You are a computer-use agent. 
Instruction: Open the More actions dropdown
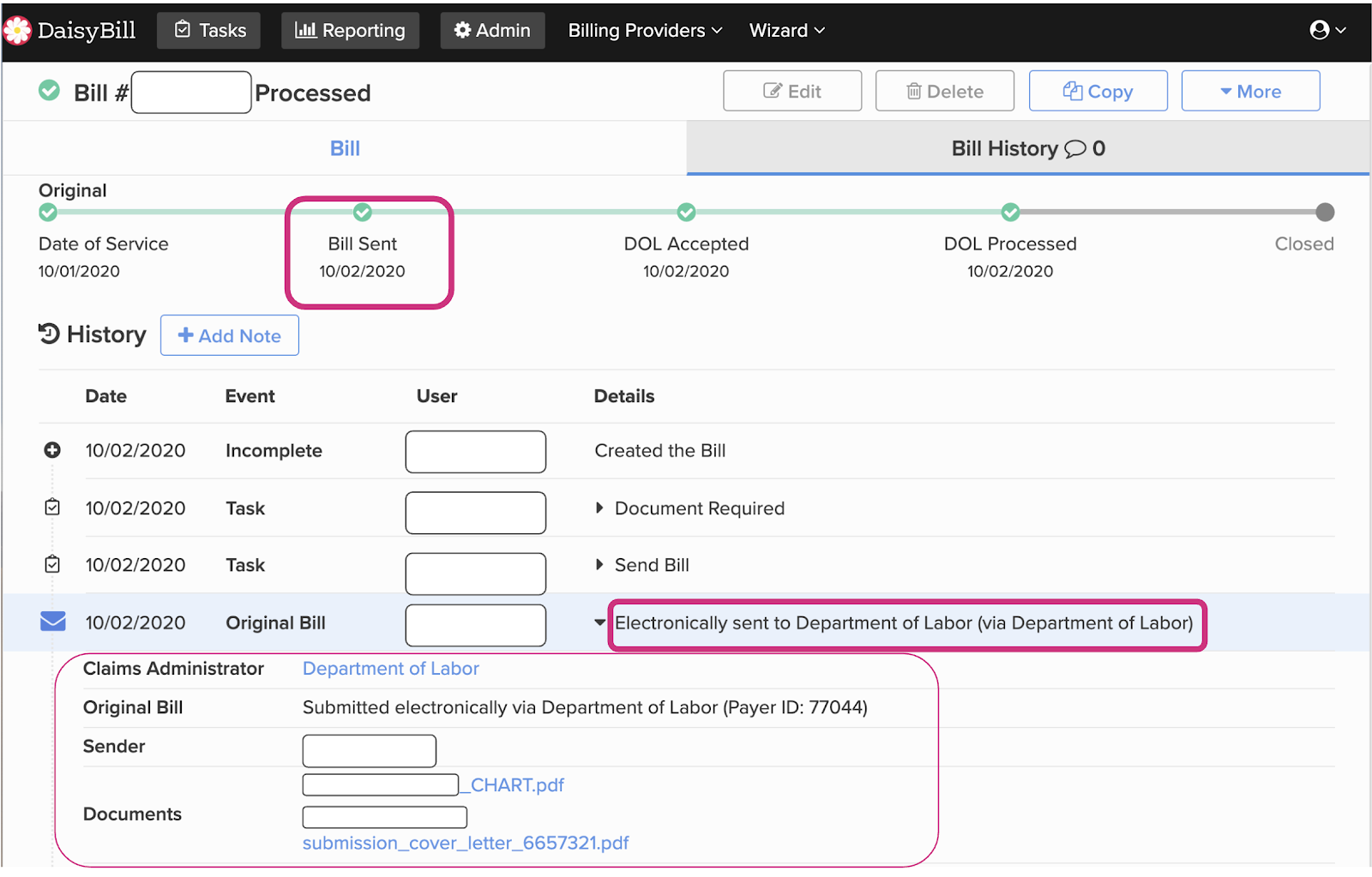click(x=1250, y=92)
